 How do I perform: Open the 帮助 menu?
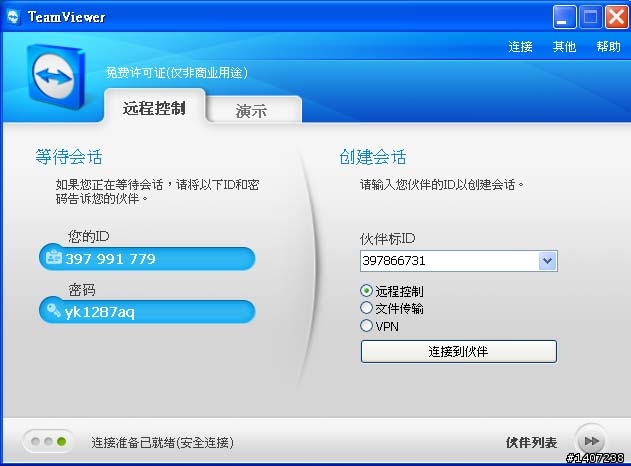pyautogui.click(x=608, y=47)
